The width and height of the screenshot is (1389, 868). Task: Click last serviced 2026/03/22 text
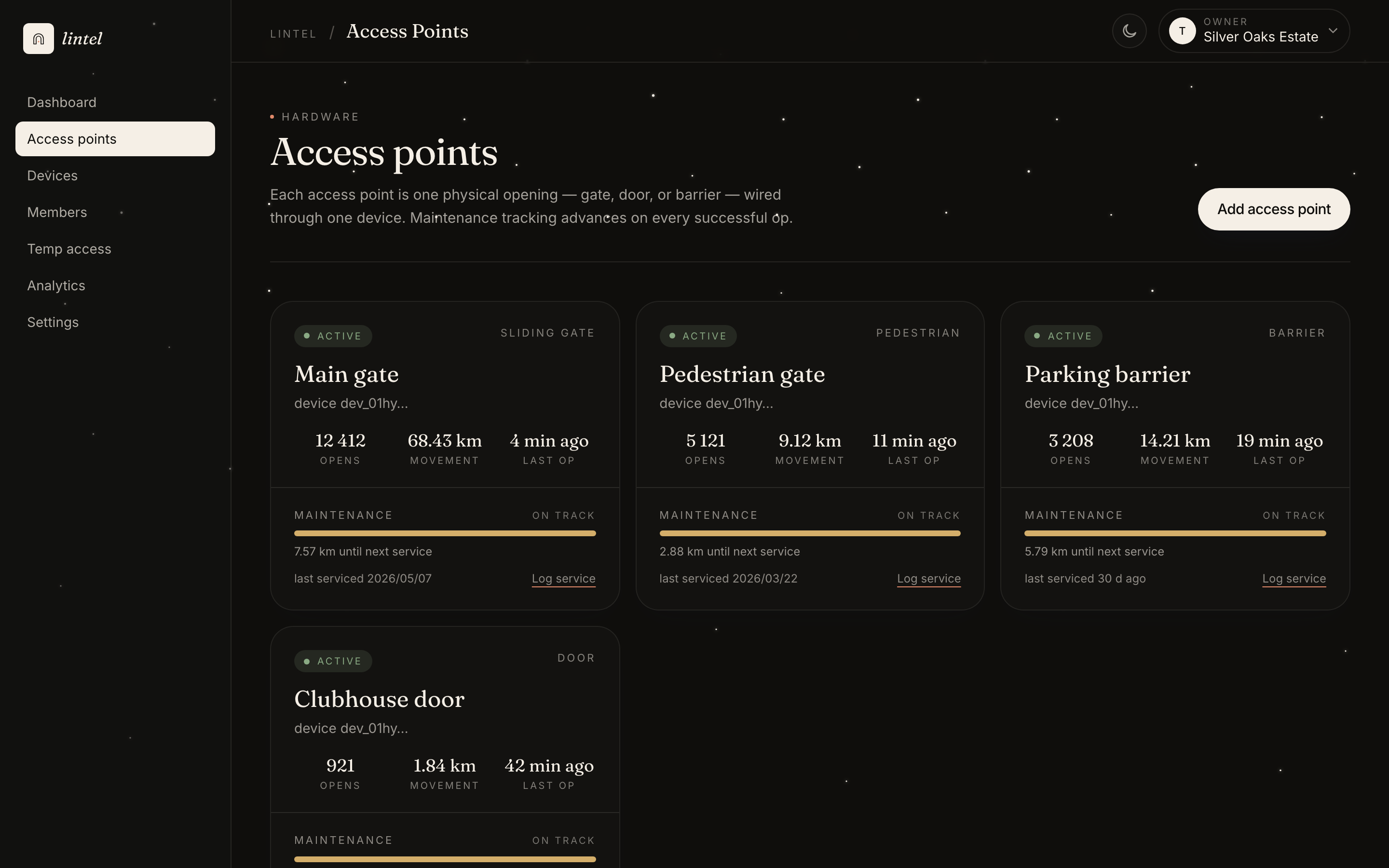point(728,579)
